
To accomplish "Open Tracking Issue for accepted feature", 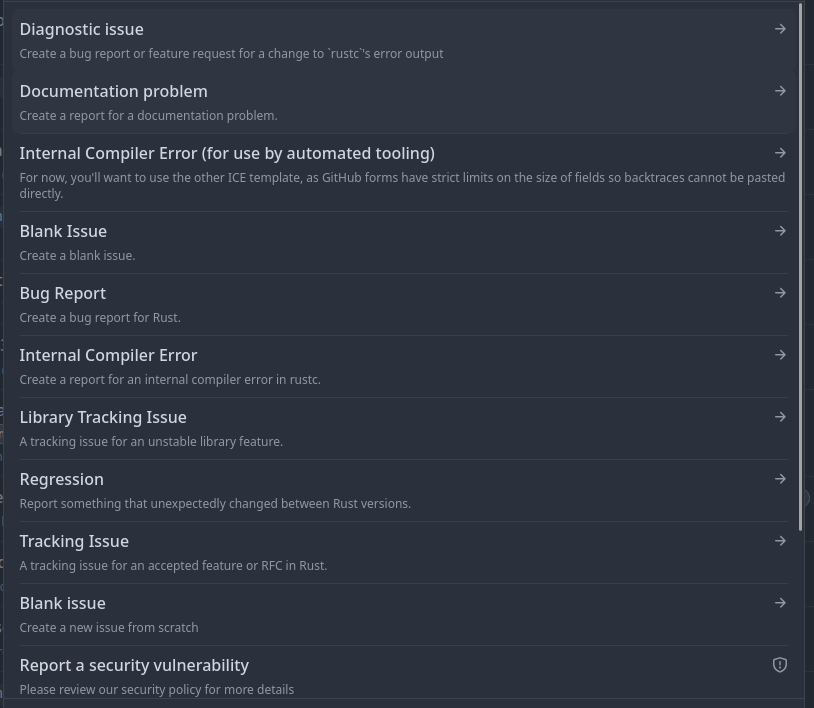I will click(x=74, y=541).
